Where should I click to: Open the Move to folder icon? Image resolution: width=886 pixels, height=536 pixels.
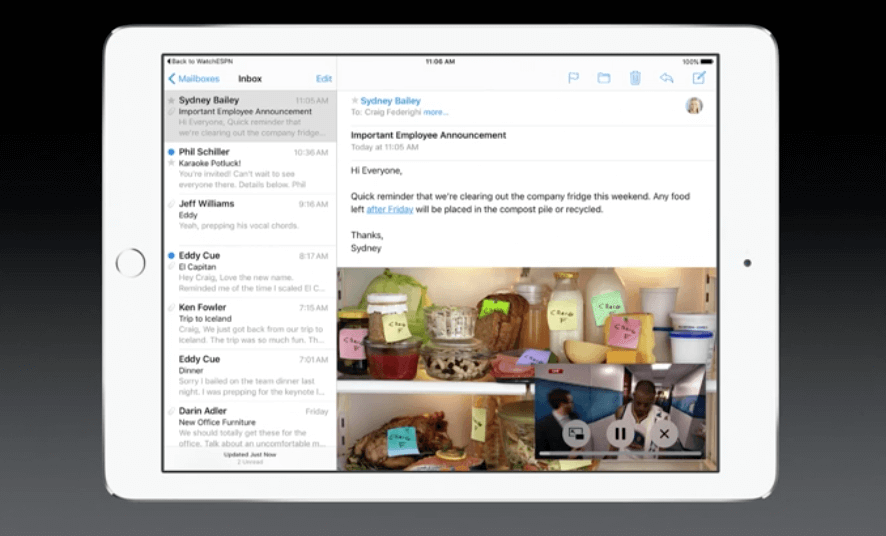604,77
